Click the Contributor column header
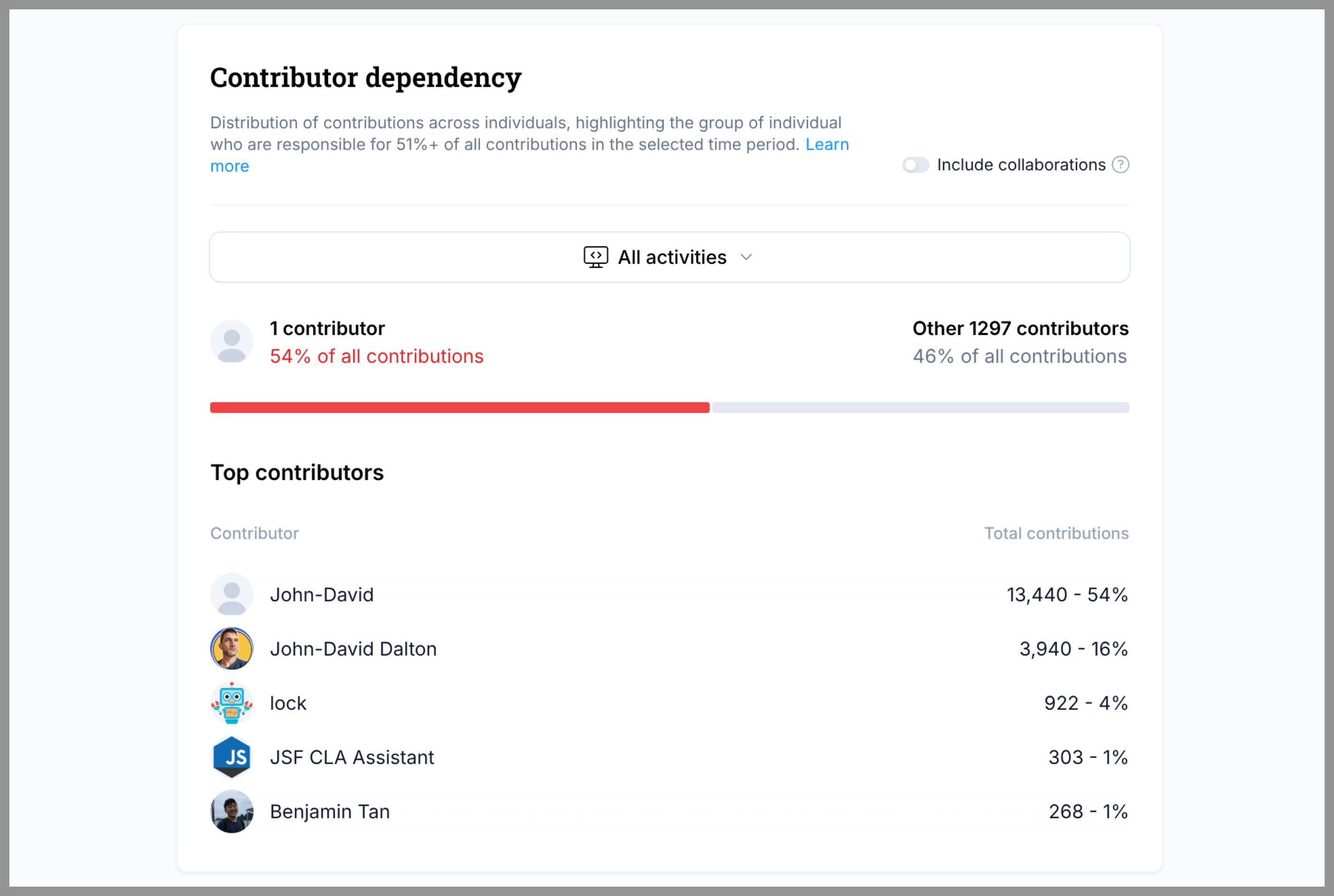Screen dimensions: 1334x896 pyautogui.click(x=254, y=533)
